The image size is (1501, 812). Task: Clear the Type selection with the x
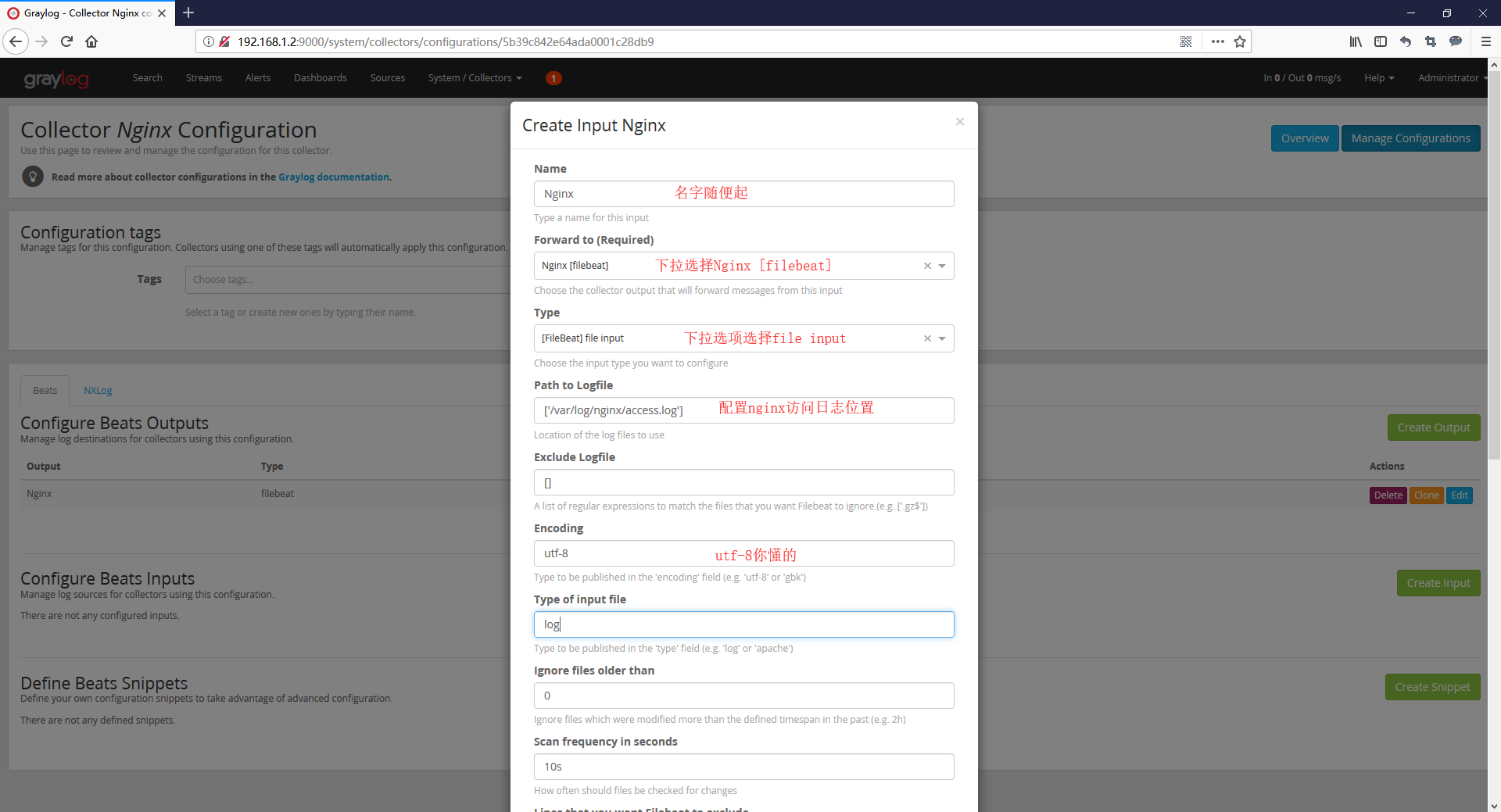pyautogui.click(x=927, y=338)
